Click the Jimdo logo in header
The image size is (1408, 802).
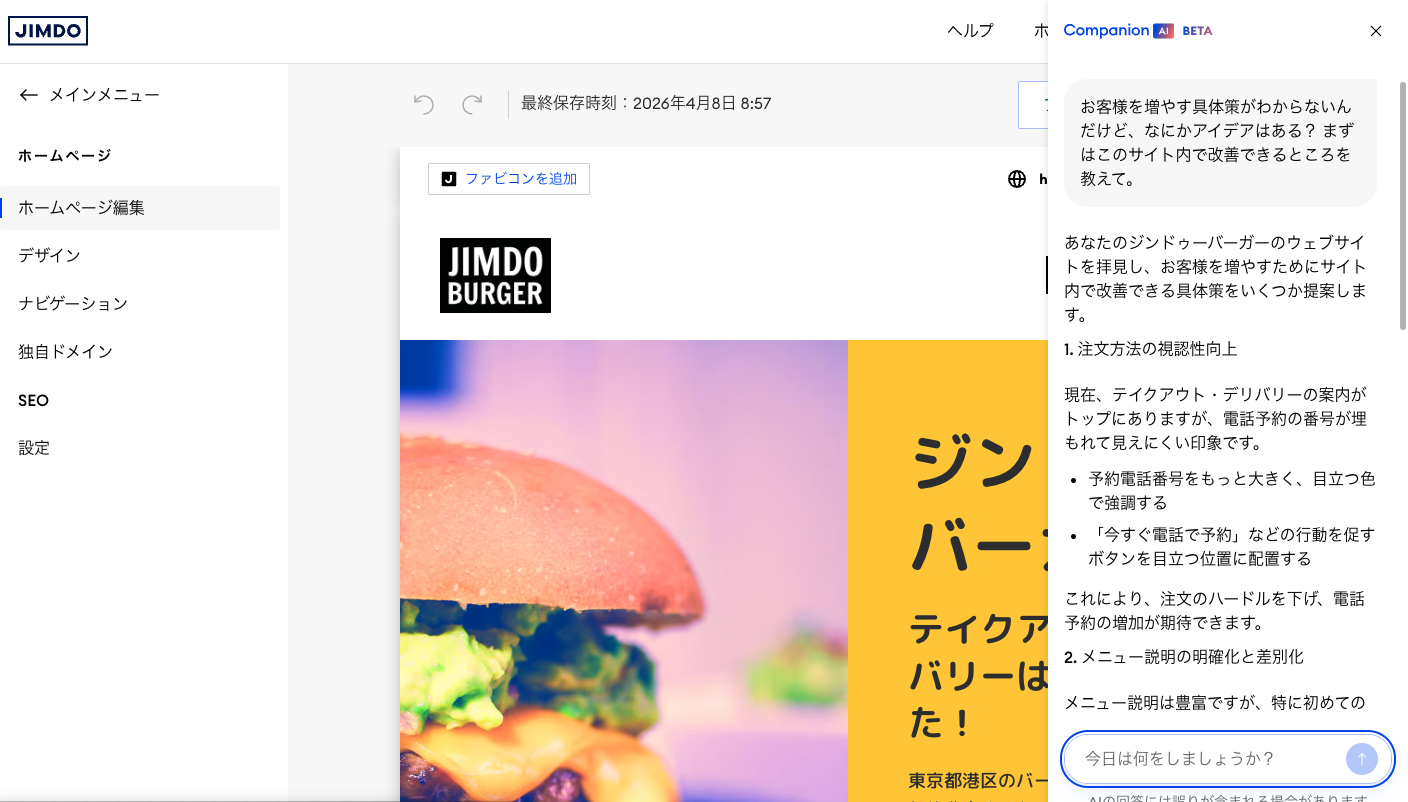(48, 31)
